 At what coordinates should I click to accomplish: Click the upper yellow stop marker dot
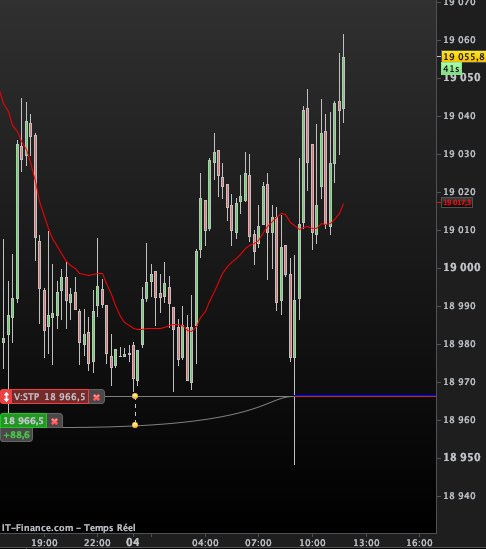[x=135, y=396]
